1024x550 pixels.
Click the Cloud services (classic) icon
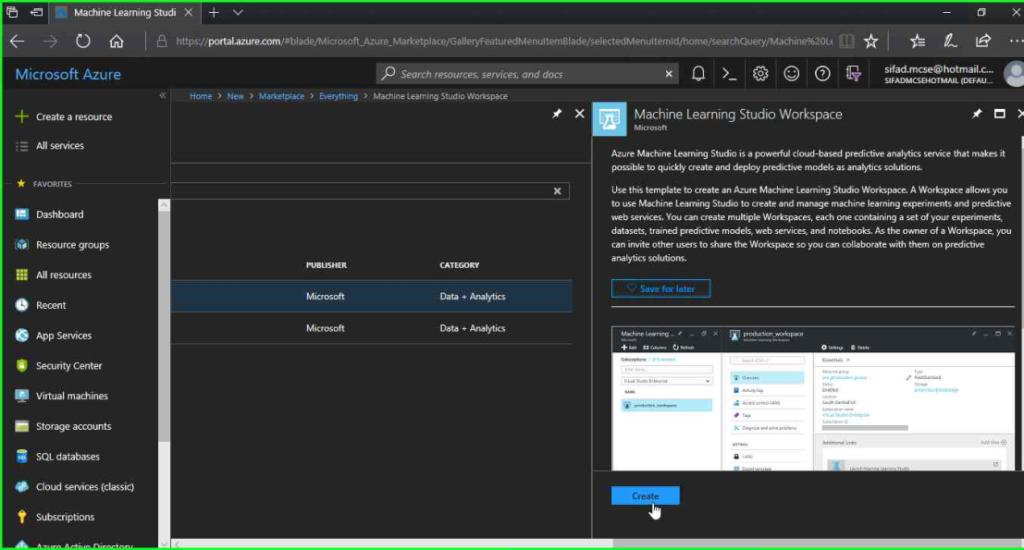[x=22, y=487]
